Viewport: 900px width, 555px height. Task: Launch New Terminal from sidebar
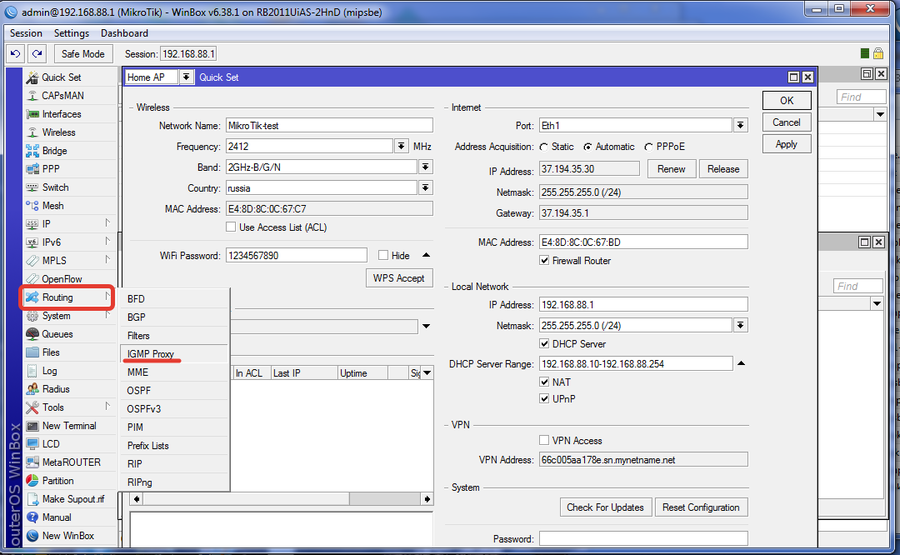click(x=69, y=426)
